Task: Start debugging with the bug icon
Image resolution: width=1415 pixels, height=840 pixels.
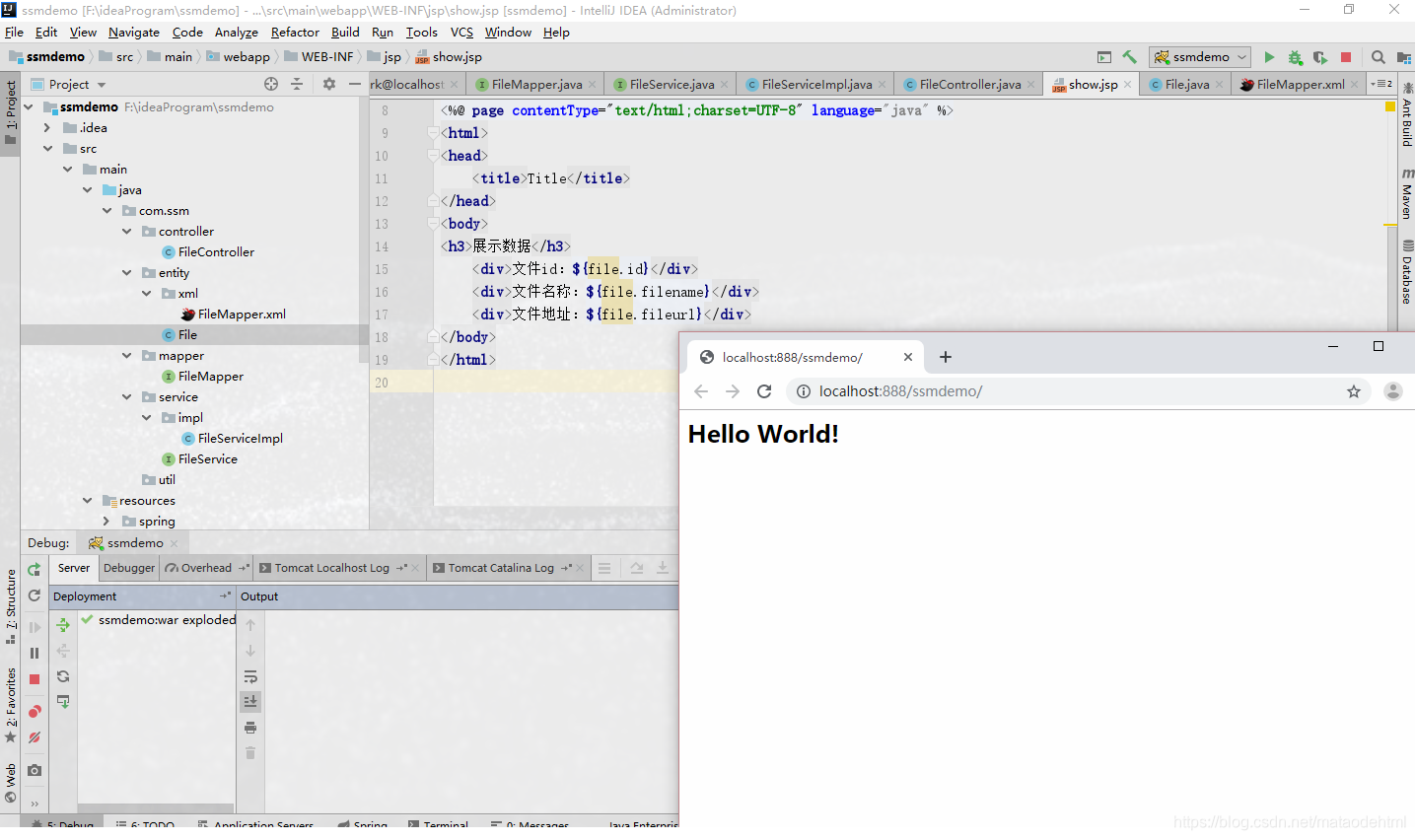Action: pyautogui.click(x=1295, y=57)
